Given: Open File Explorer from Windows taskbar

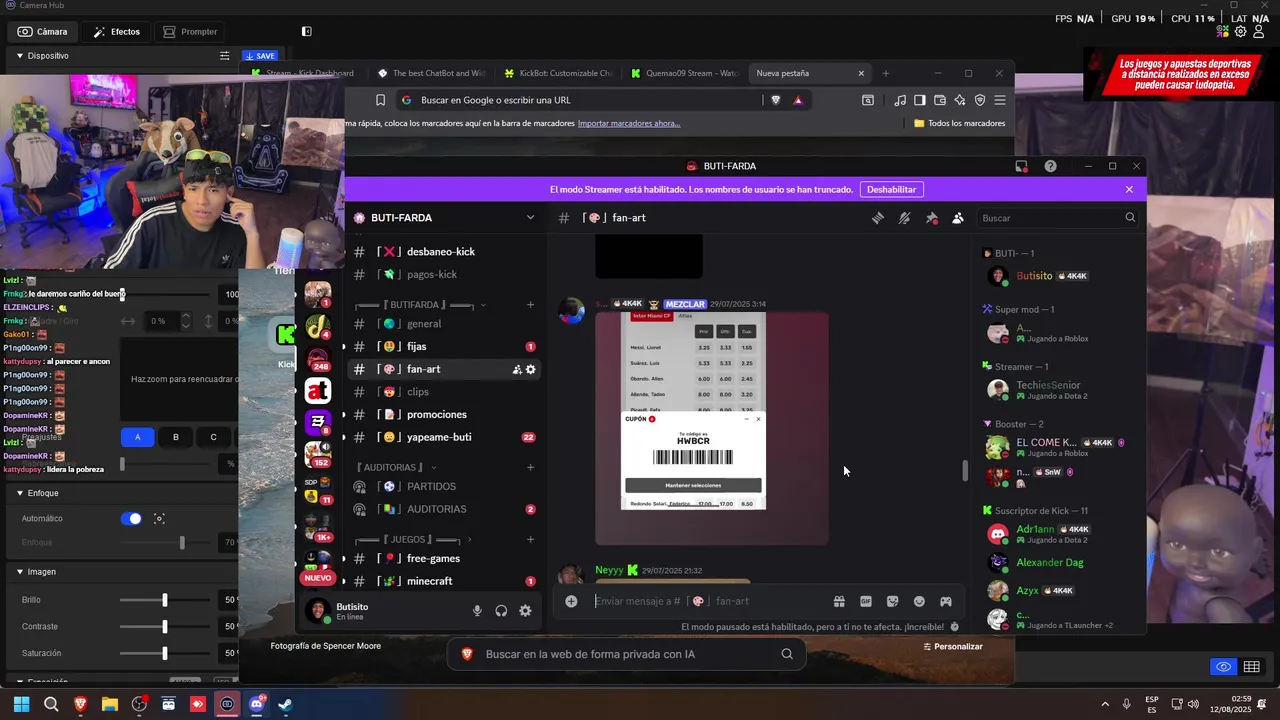Looking at the screenshot, I should click(x=110, y=704).
